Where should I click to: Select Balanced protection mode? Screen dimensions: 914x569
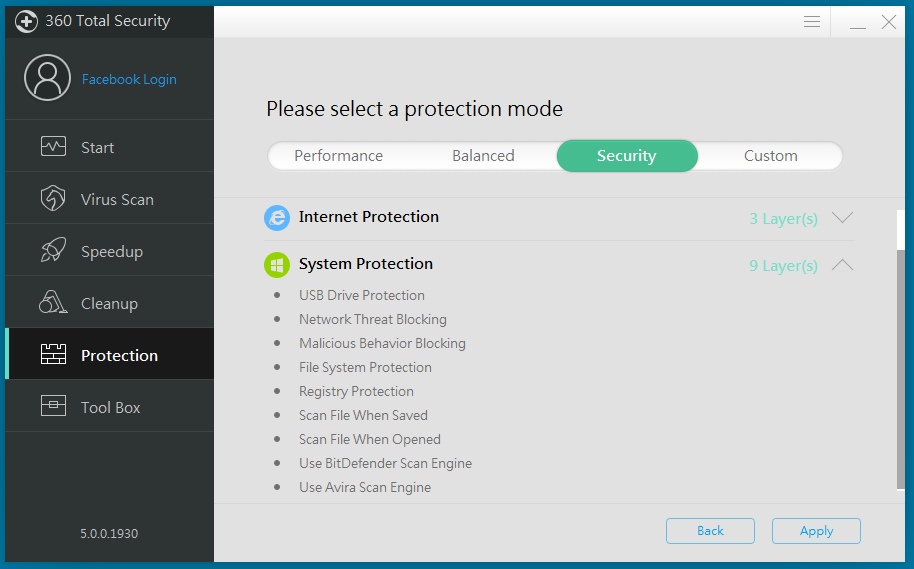tap(483, 156)
